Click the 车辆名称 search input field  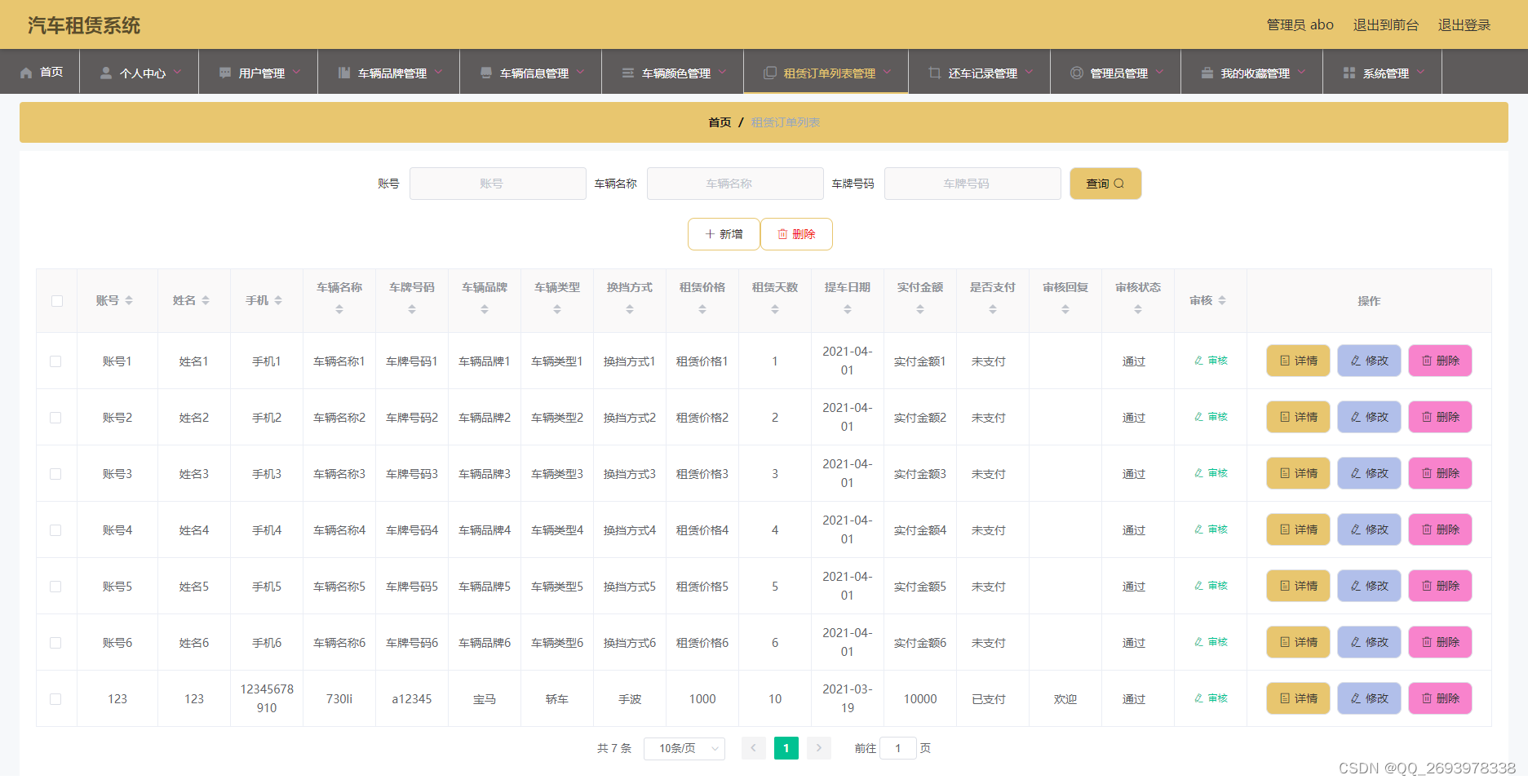735,184
